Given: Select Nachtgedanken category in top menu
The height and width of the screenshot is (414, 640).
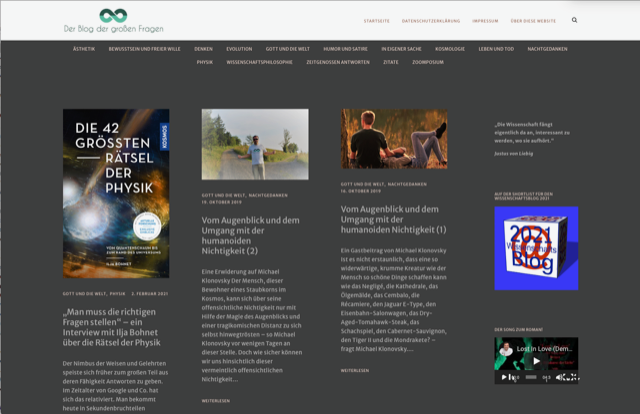Looking at the screenshot, I should (x=547, y=49).
